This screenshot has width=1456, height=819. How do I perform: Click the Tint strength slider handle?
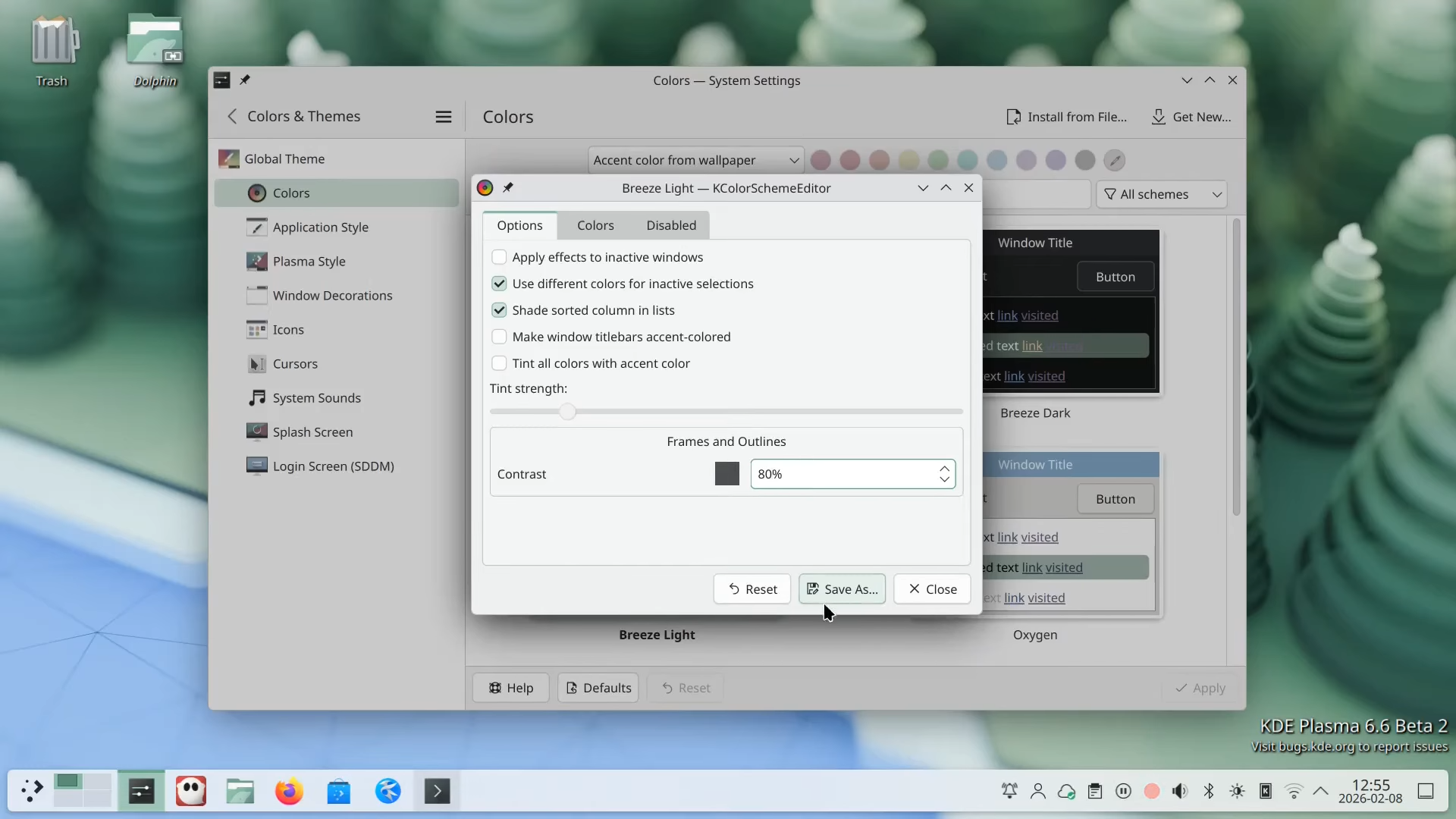(567, 411)
